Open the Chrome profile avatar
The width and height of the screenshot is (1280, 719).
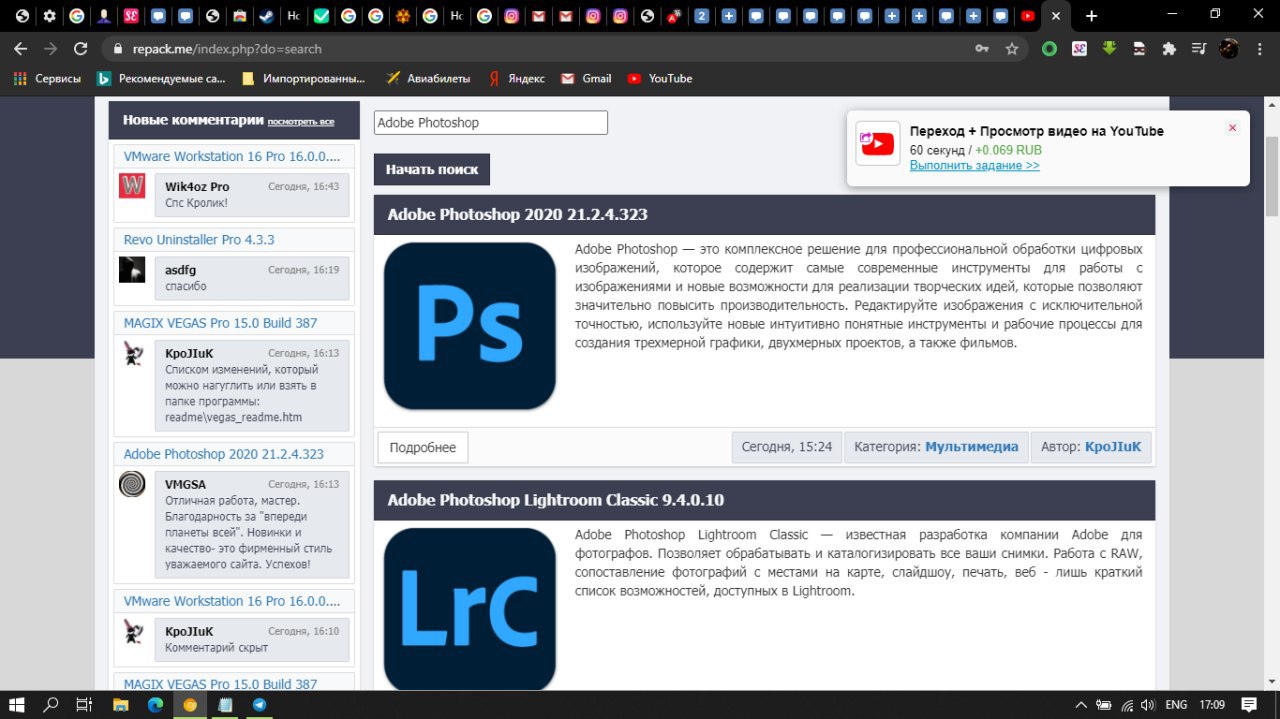(x=1229, y=48)
